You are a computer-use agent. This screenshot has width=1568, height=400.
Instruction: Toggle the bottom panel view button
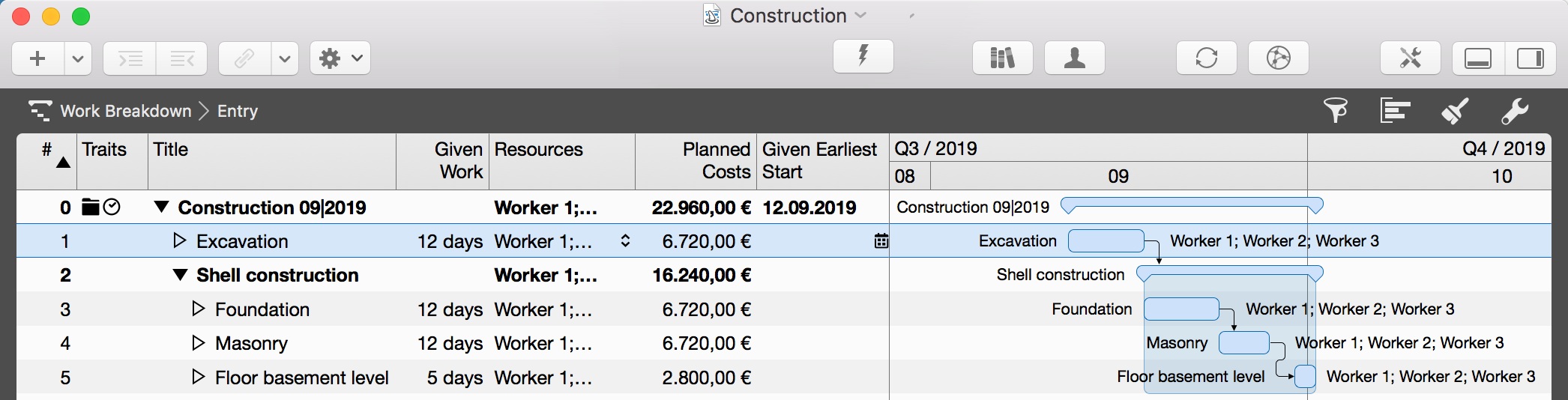[1478, 58]
